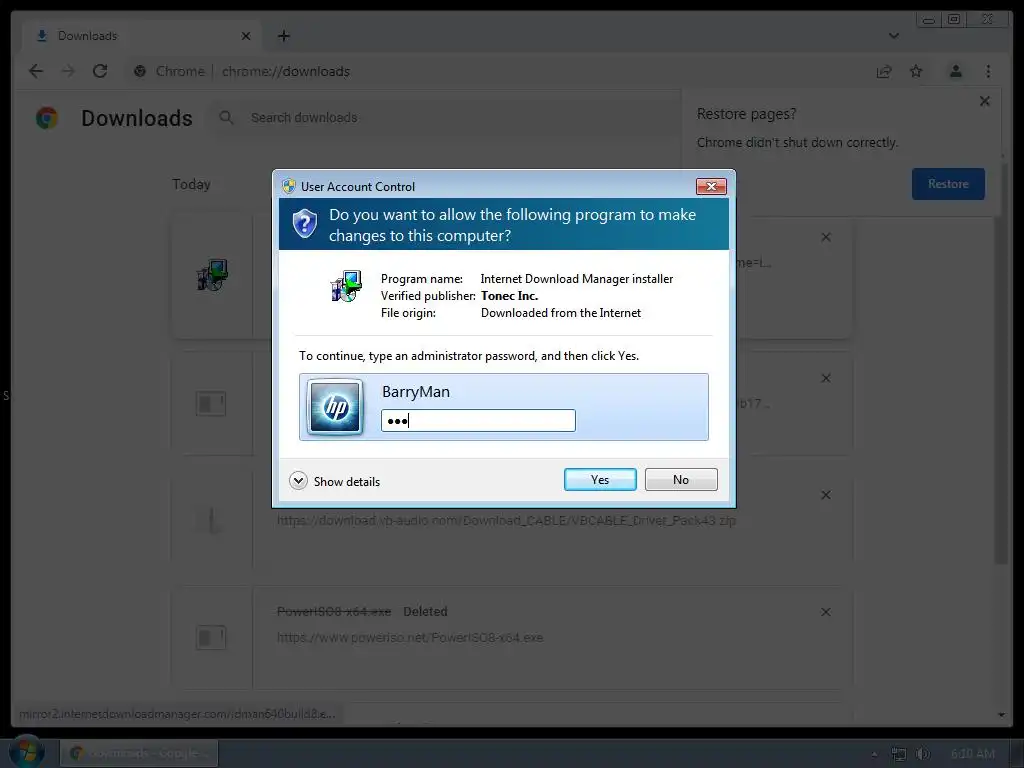Open VBCABLE_Driver_Pack43.zip download URL link
The image size is (1024, 768).
coord(506,520)
